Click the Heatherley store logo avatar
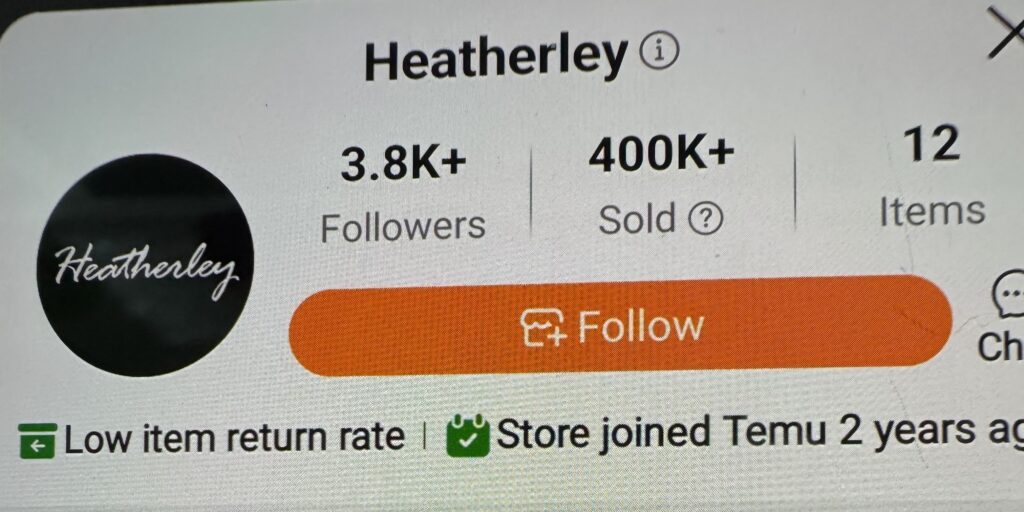This screenshot has height=512, width=1024. click(x=145, y=265)
